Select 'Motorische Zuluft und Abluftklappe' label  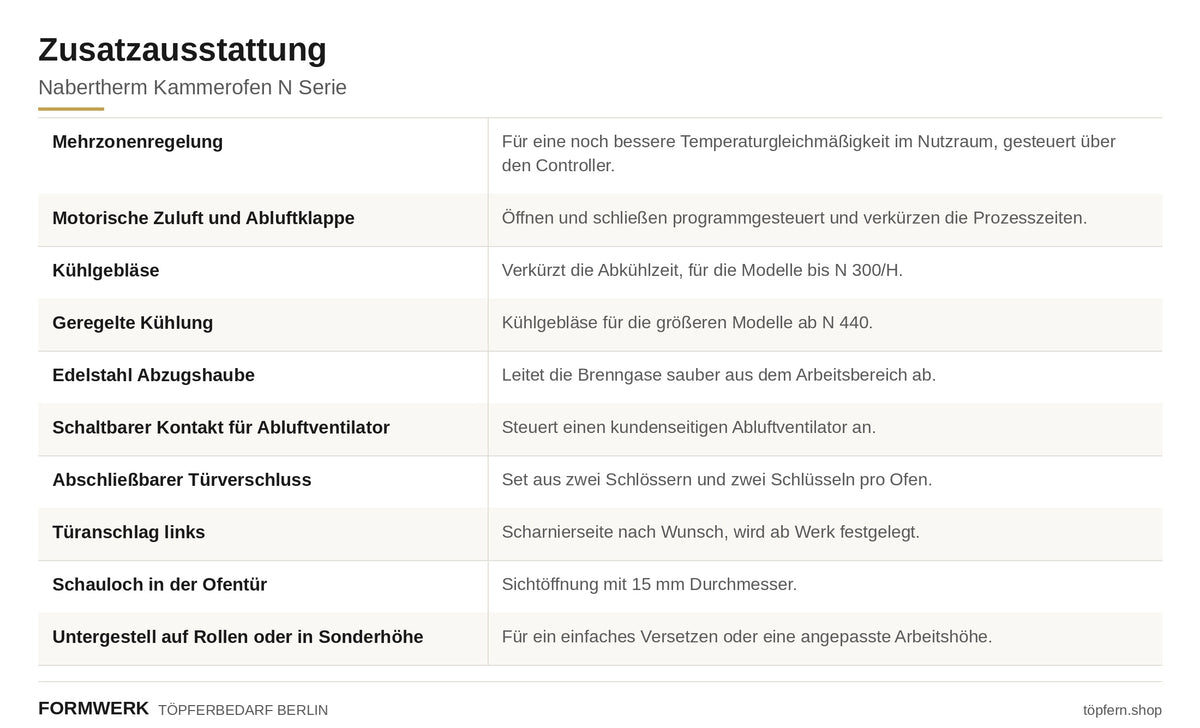coord(203,218)
